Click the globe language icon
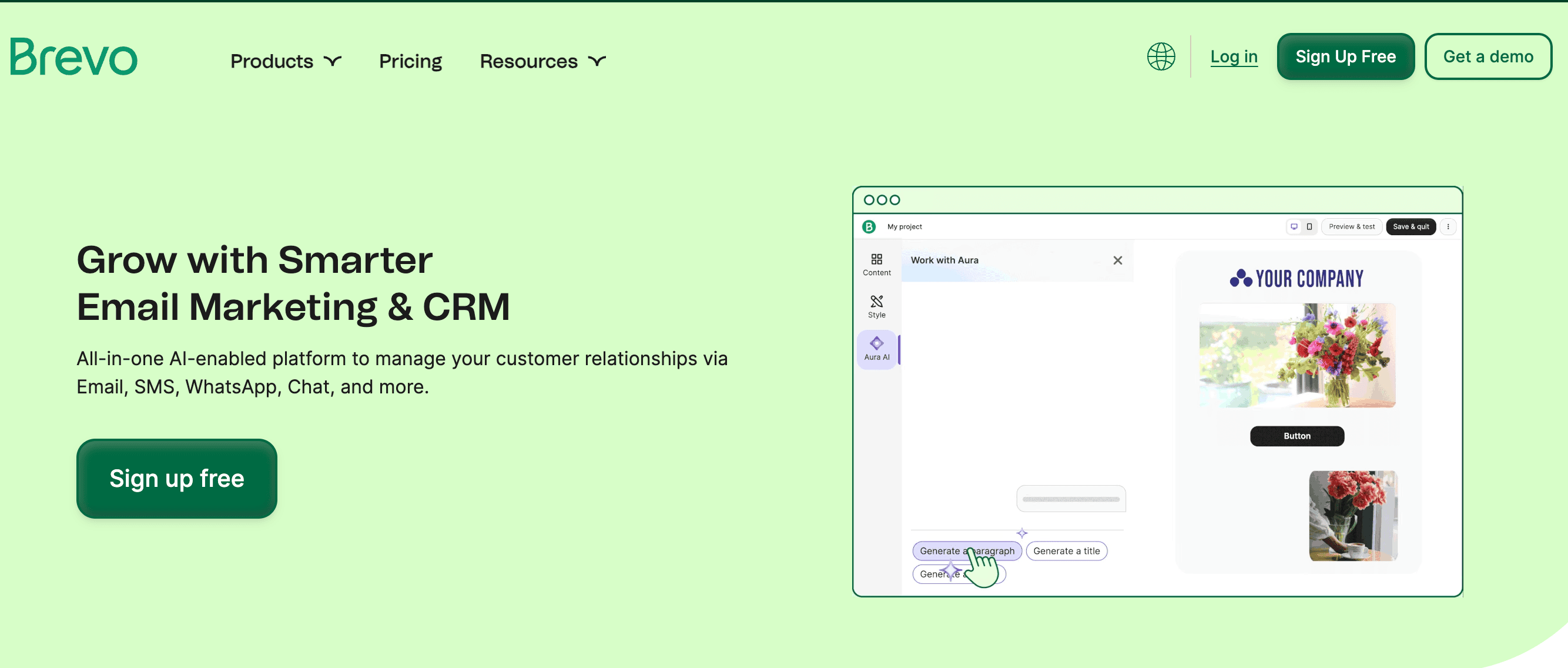Image resolution: width=1568 pixels, height=668 pixels. coord(1160,56)
